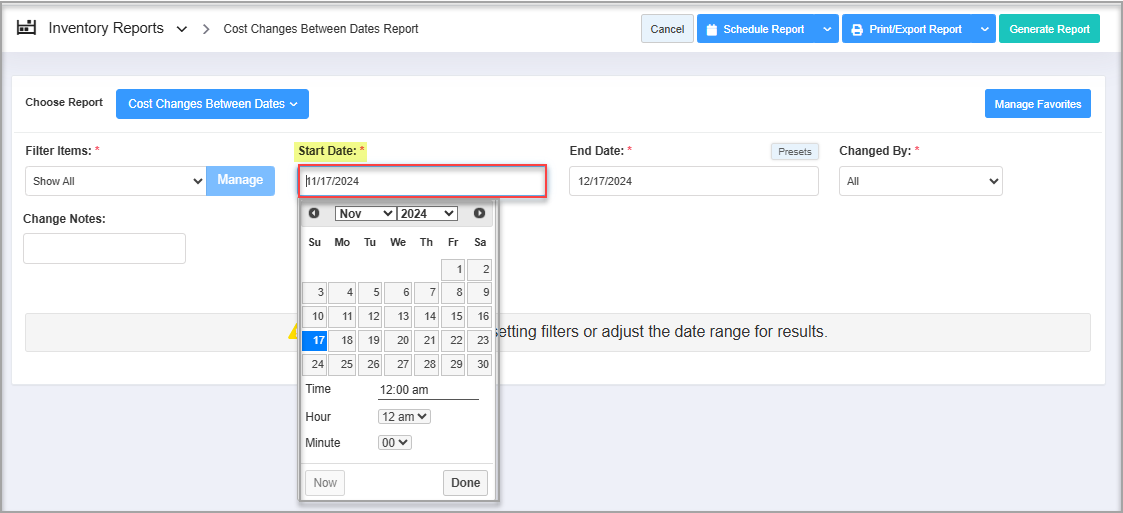Expand the Inventory Reports chevron menu

click(x=181, y=29)
